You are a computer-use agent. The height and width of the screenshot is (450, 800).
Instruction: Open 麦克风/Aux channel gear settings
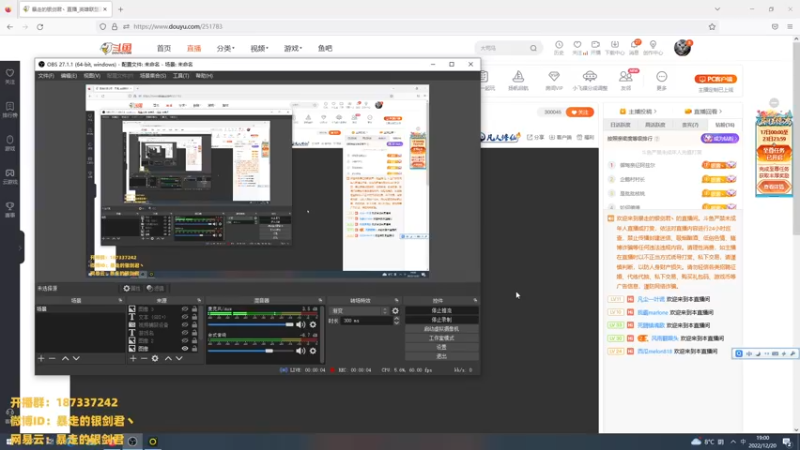pyautogui.click(x=313, y=324)
